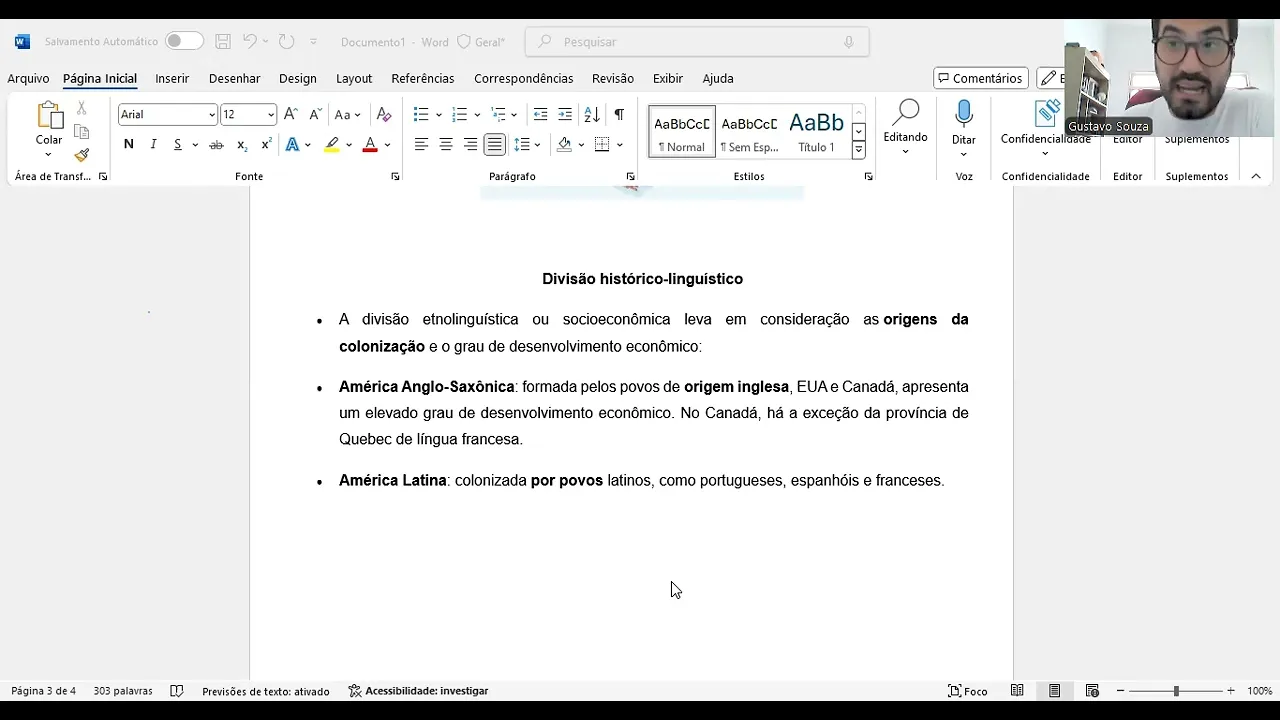This screenshot has width=1280, height=720.
Task: Open the borders dropdown arrow
Action: click(x=619, y=145)
